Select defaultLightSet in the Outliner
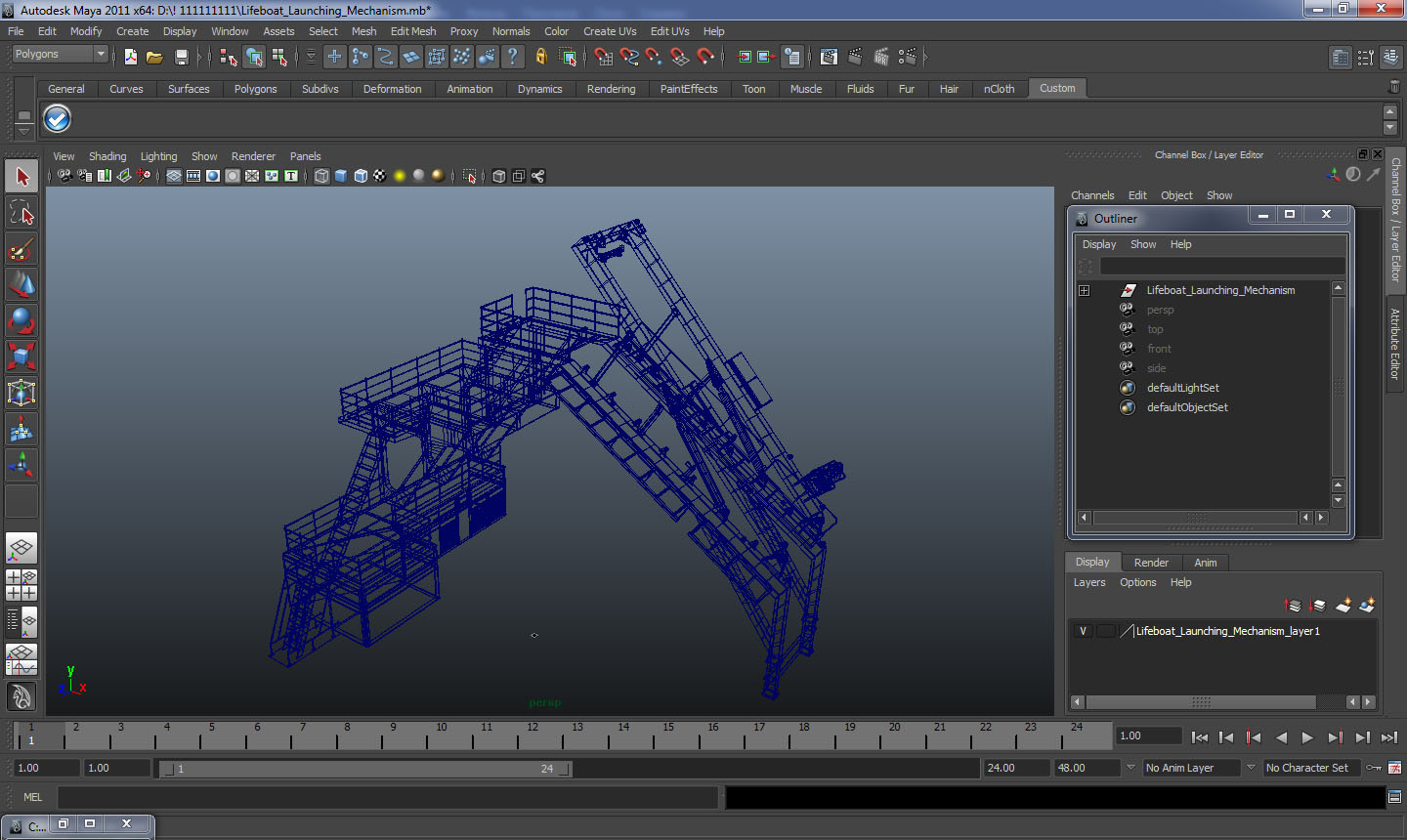 1182,388
